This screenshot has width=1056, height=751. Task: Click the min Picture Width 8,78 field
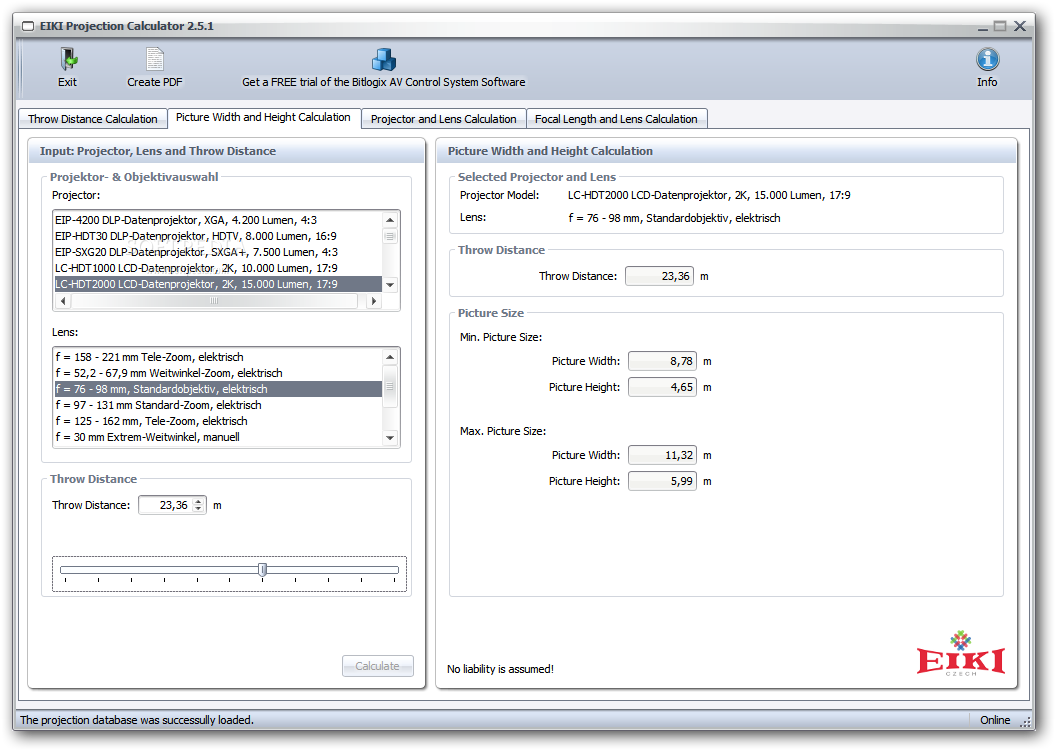[663, 361]
